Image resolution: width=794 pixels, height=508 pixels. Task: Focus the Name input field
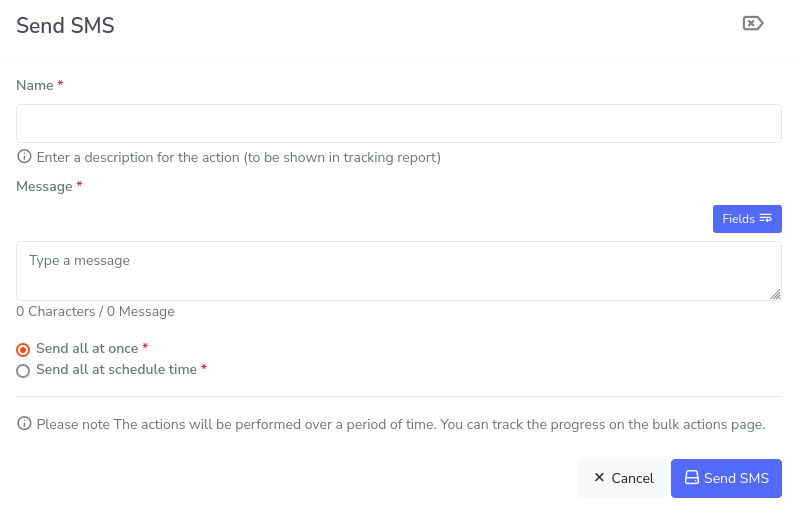click(398, 123)
